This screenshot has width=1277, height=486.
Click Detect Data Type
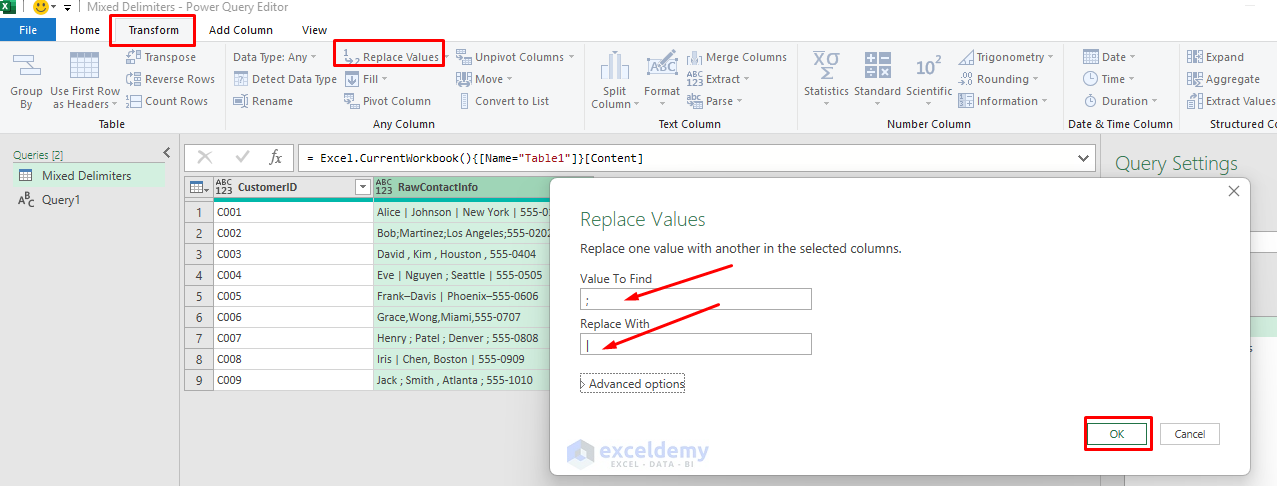tap(285, 79)
